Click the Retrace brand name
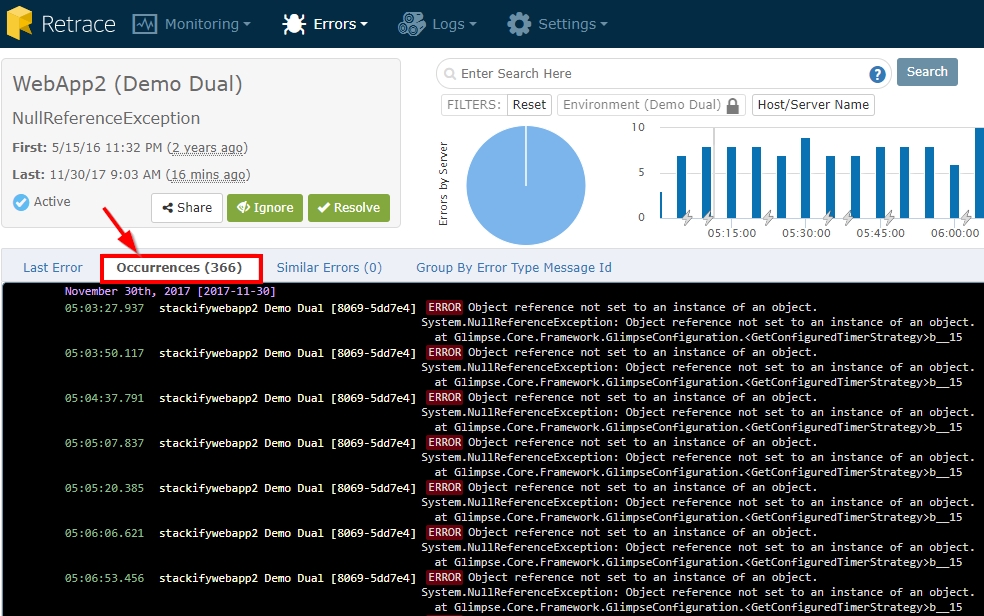 click(x=78, y=24)
